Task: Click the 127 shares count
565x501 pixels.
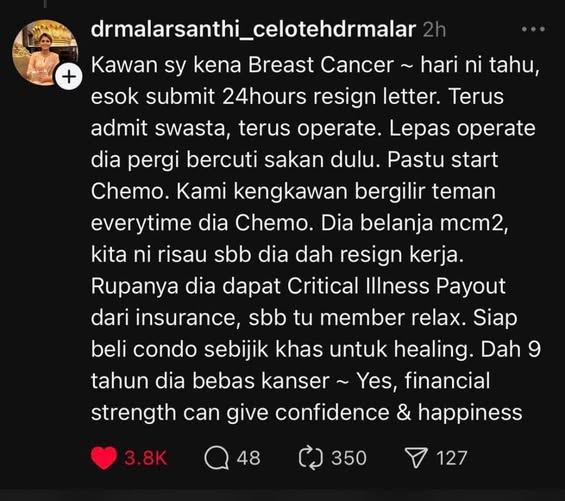Action: click(x=452, y=458)
